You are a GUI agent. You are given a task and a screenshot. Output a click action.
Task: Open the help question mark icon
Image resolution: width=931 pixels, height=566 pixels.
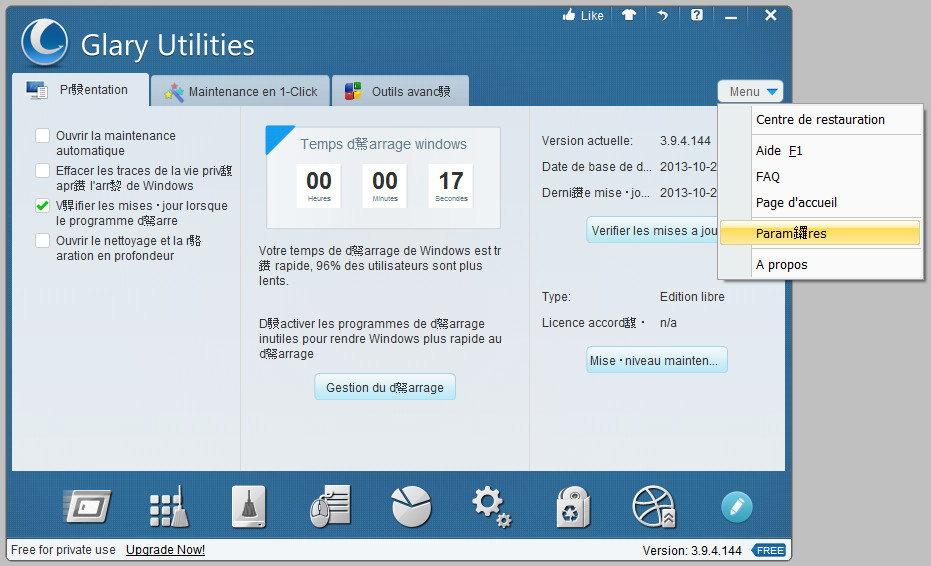pyautogui.click(x=696, y=15)
